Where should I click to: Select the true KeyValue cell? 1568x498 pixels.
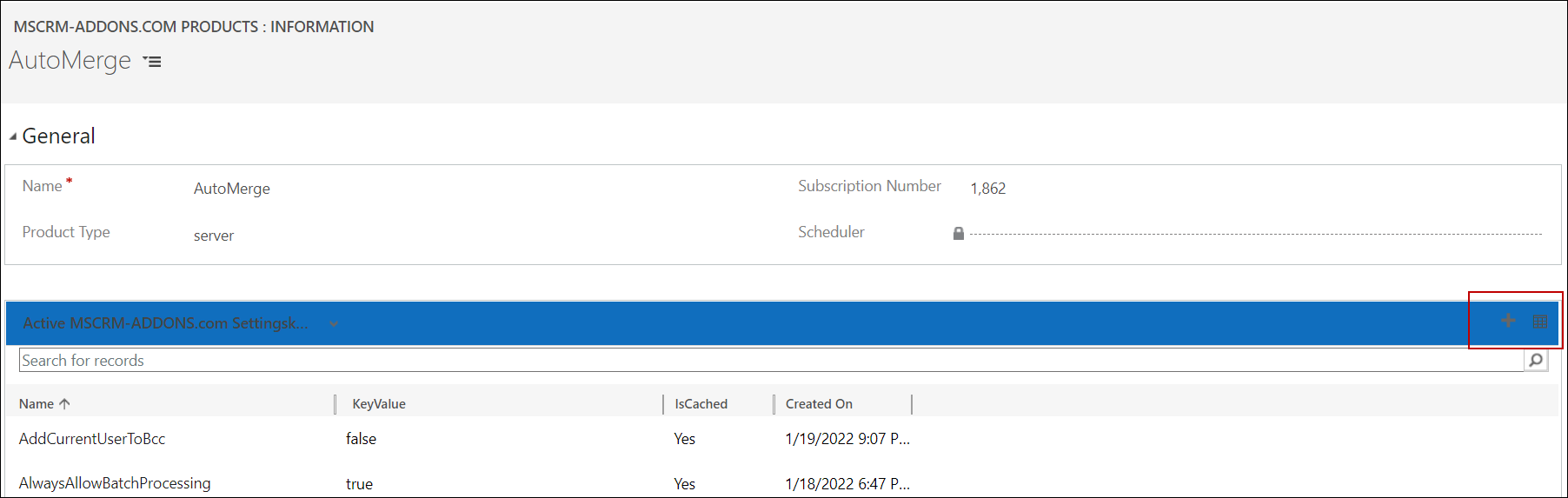(x=359, y=484)
